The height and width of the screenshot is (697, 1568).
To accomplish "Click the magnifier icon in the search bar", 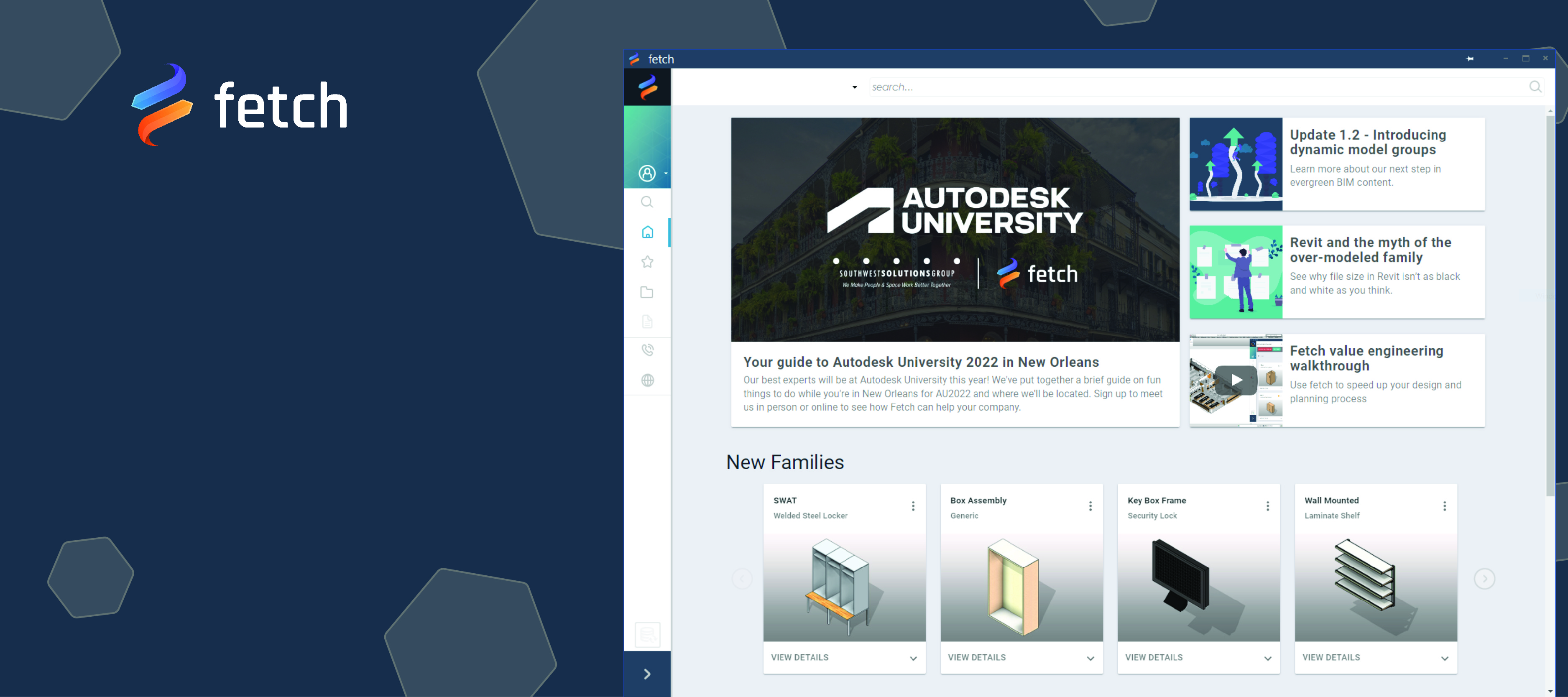I will pos(1535,87).
